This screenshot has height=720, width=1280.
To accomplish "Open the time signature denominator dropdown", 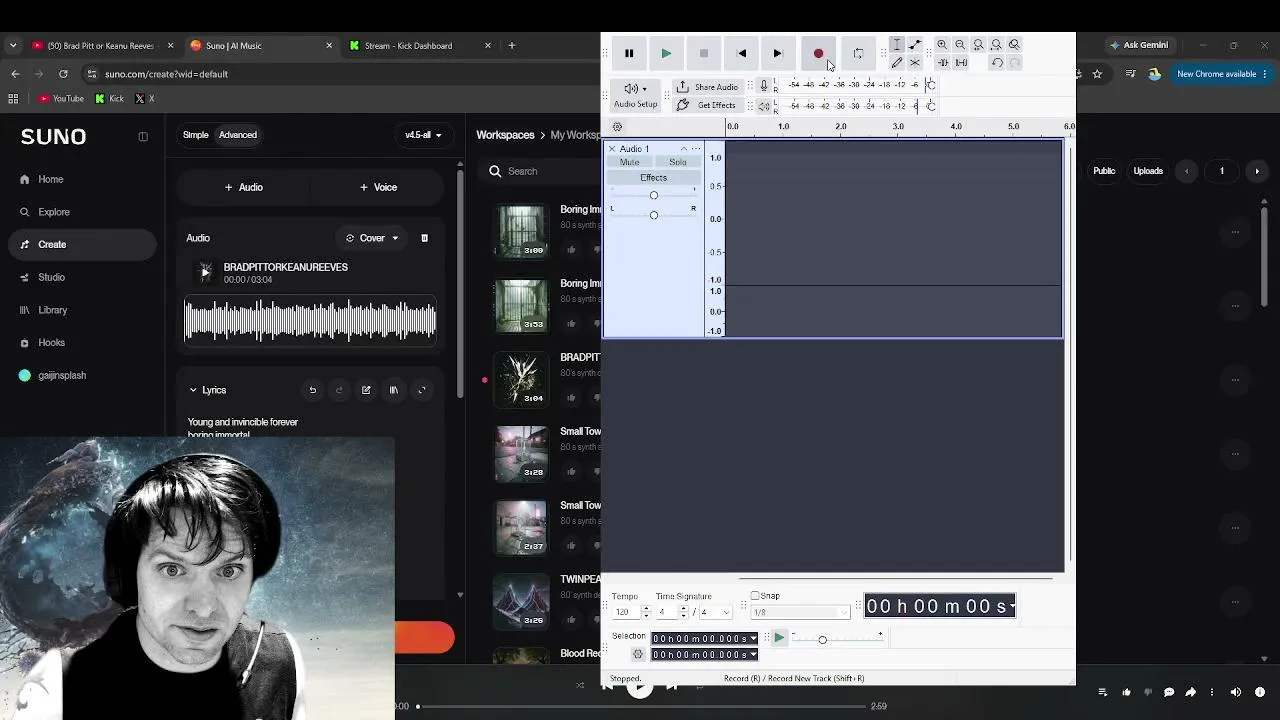I will click(x=716, y=612).
